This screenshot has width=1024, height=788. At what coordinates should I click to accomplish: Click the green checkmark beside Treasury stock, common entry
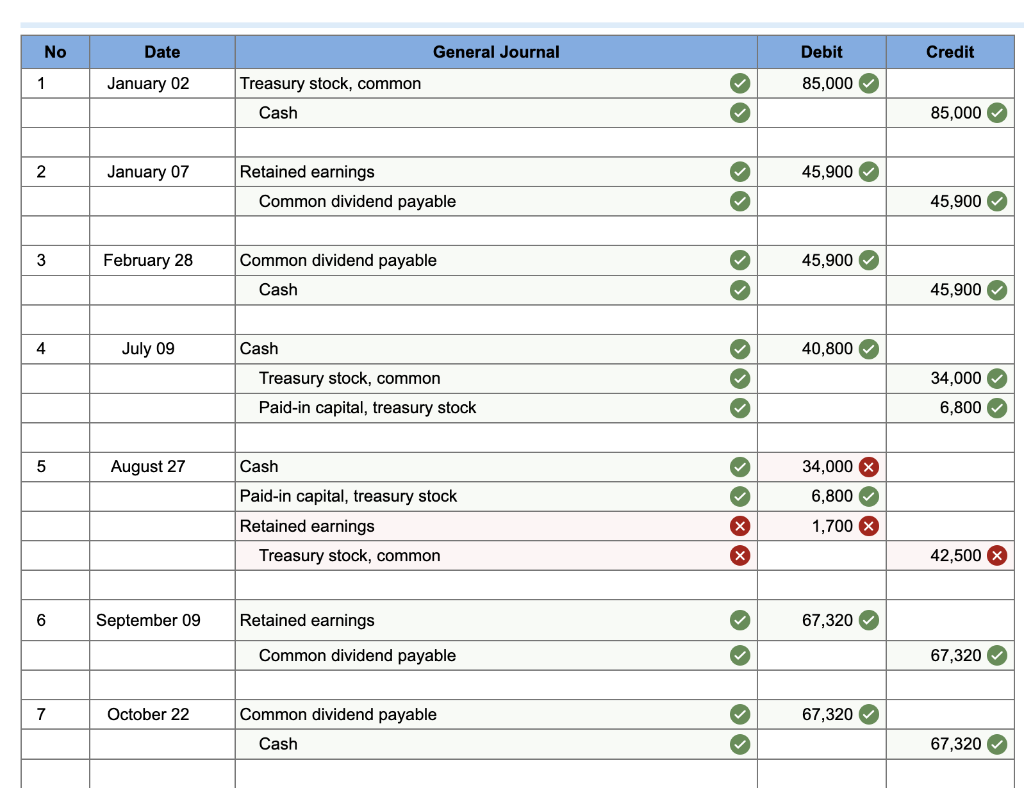point(740,84)
